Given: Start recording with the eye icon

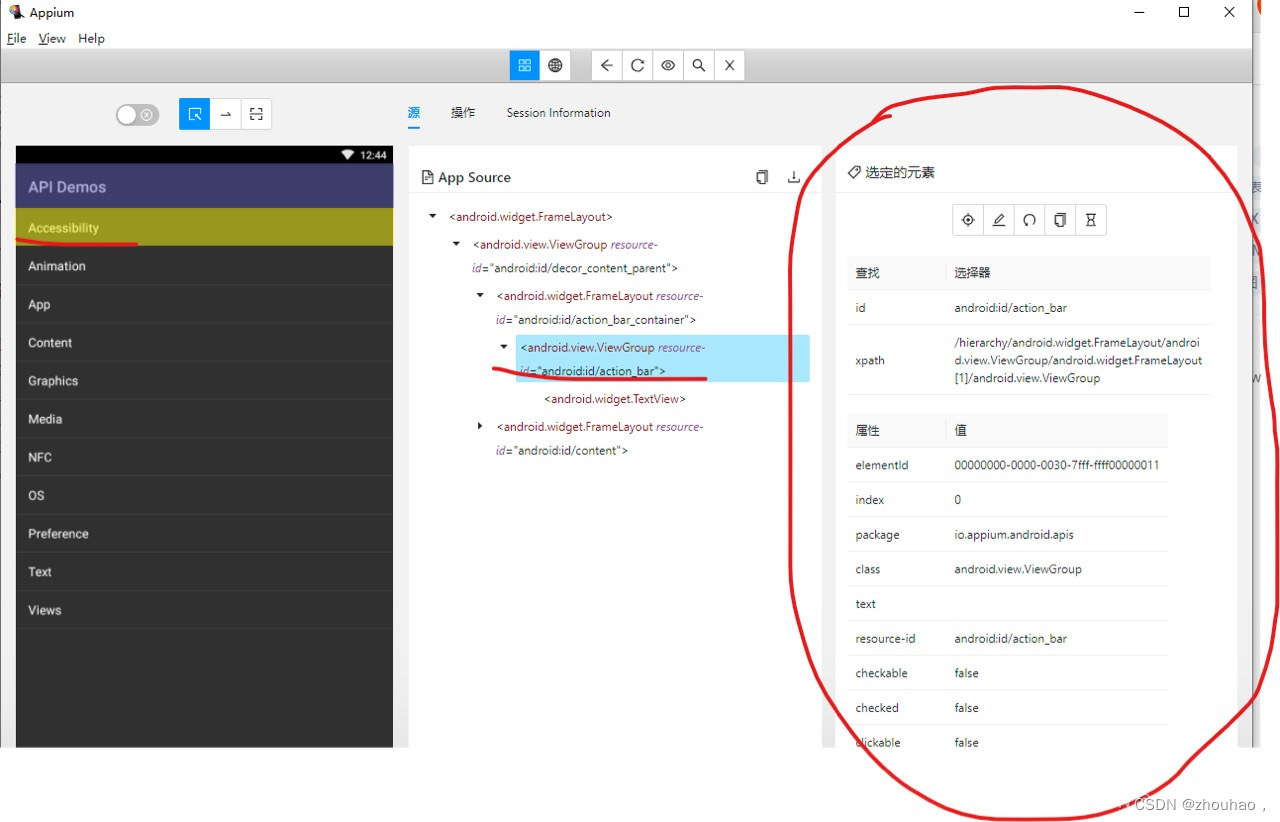Looking at the screenshot, I should (x=668, y=65).
